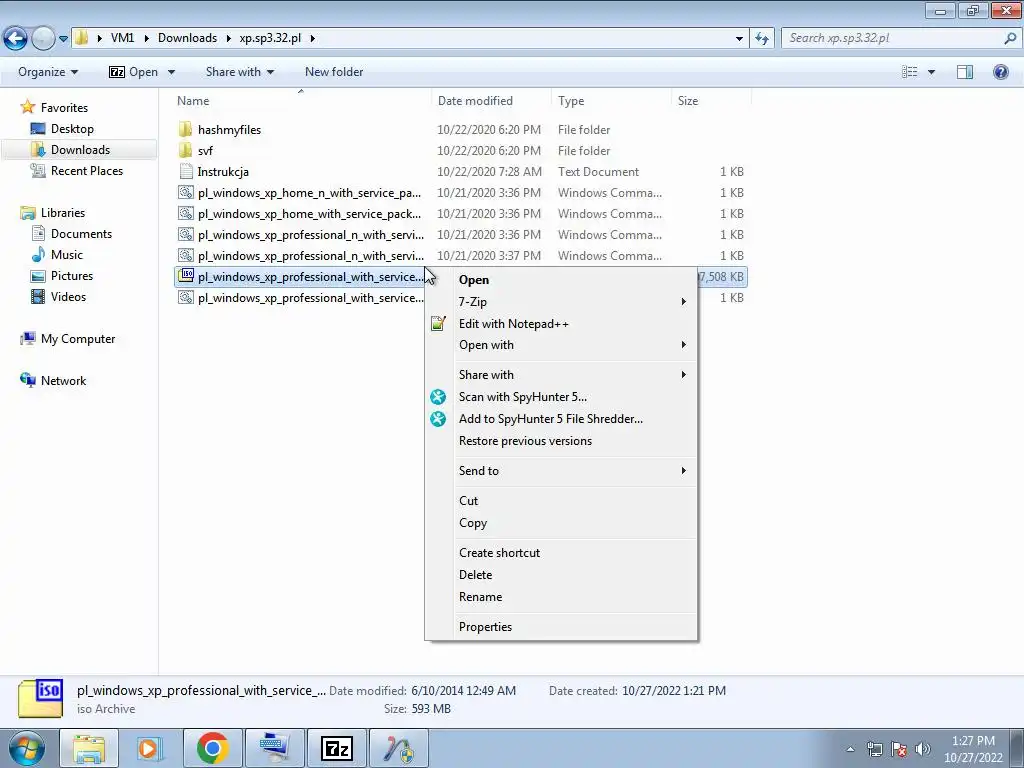Choose Edit with Notepad++
The image size is (1024, 768).
coord(561,323)
